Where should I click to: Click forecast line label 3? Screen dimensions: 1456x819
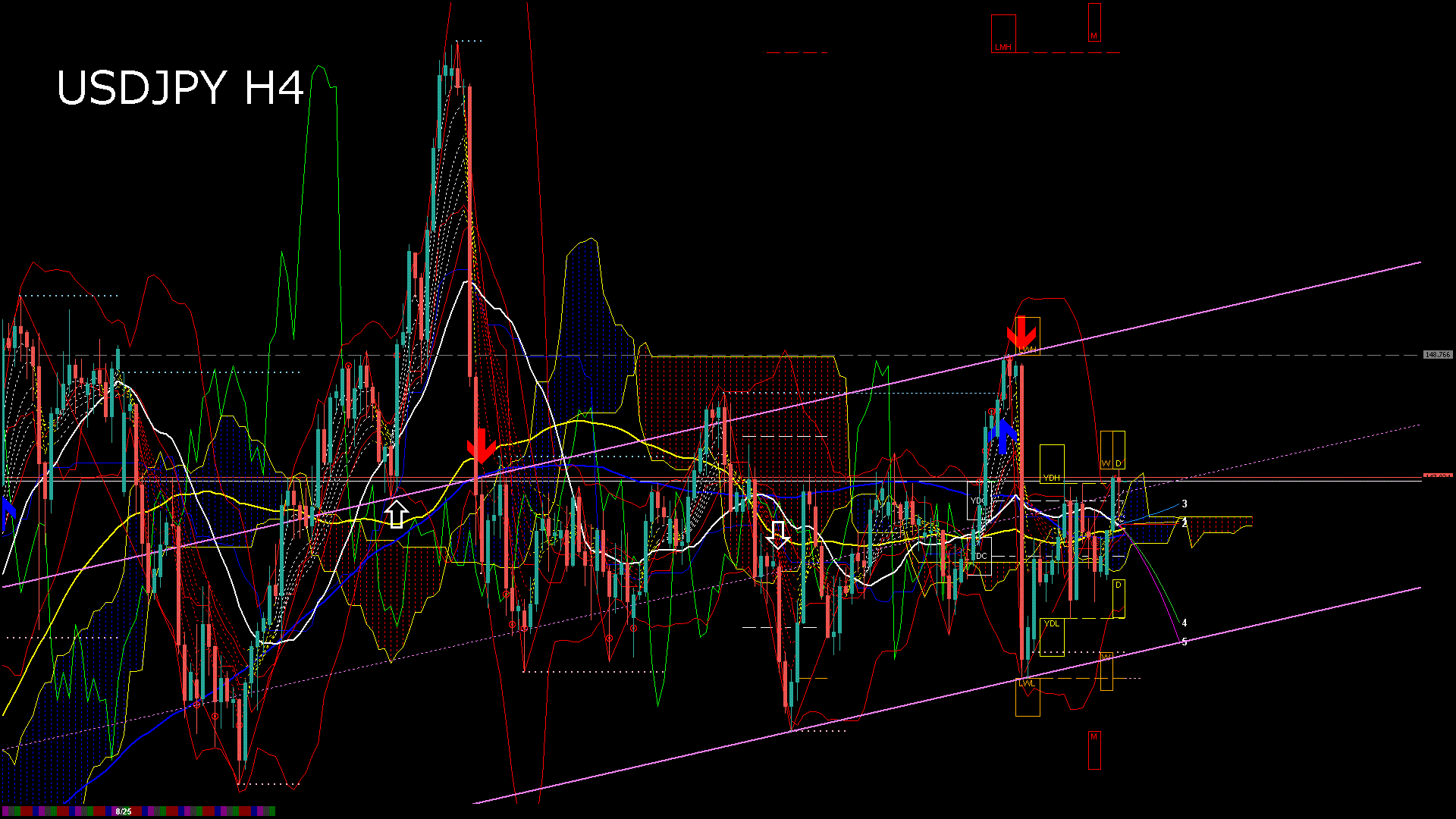coord(1185,504)
